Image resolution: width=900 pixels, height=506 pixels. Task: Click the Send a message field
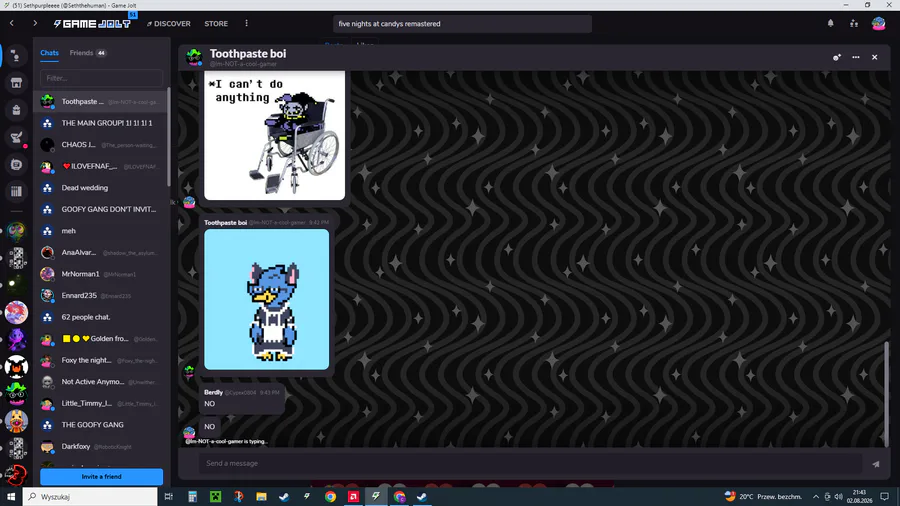[x=530, y=464]
